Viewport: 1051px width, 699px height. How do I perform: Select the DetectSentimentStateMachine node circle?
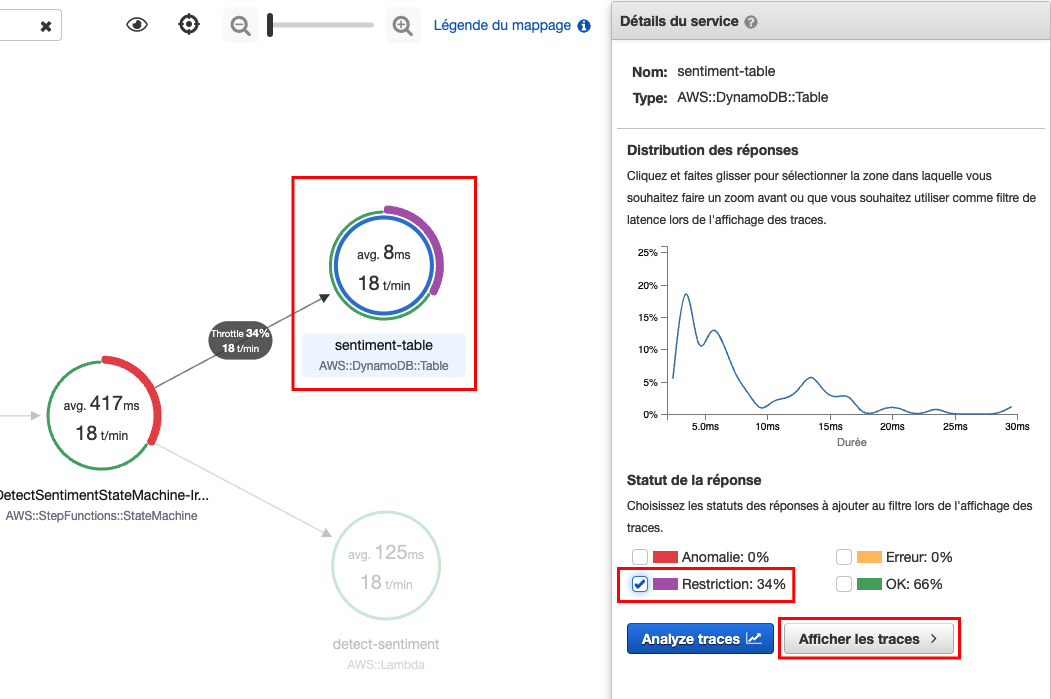(103, 416)
